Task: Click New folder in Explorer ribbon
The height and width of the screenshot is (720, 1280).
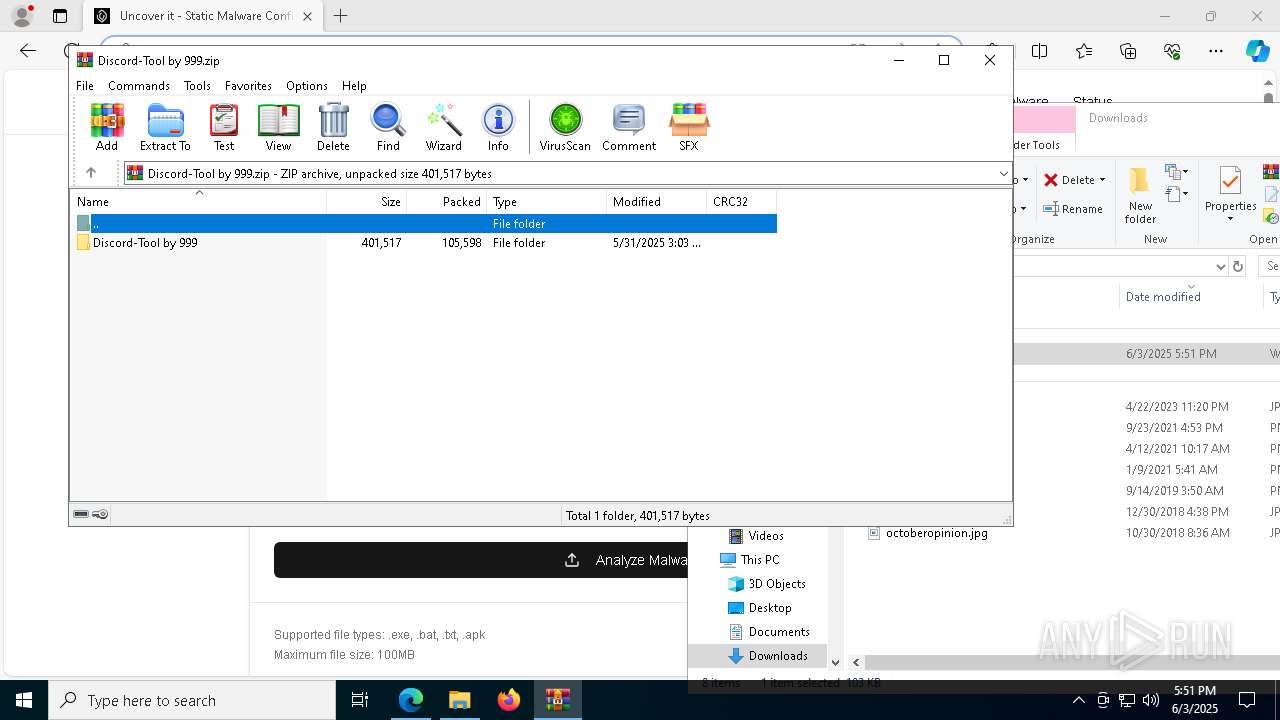Action: click(x=1140, y=196)
